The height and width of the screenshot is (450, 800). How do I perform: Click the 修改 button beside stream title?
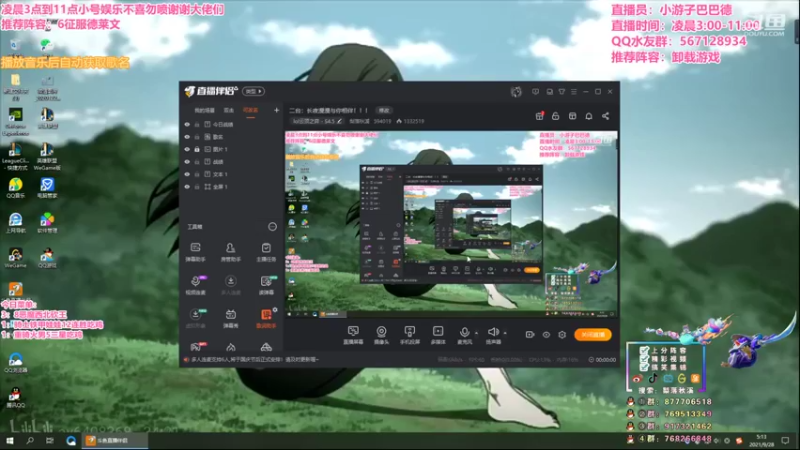384,110
